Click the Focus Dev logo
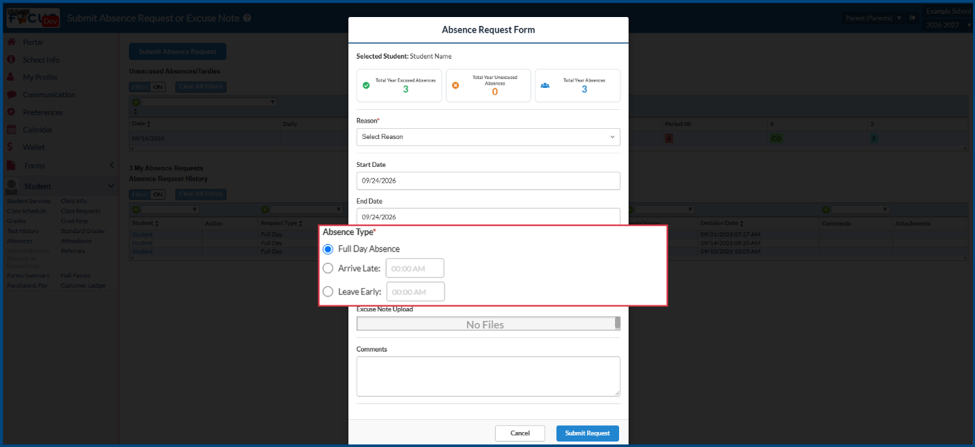This screenshot has height=447, width=975. 32,18
